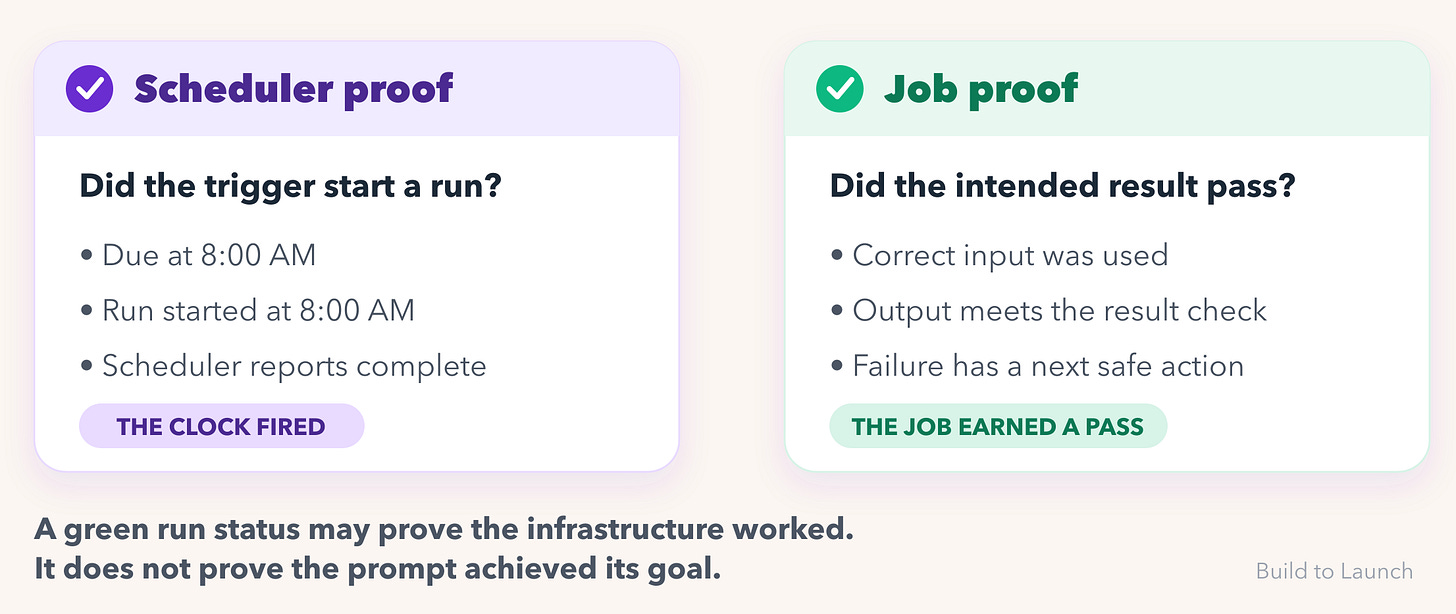This screenshot has width=1456, height=614.
Task: Click the lavender Scheduler proof header band
Action: click(x=357, y=89)
